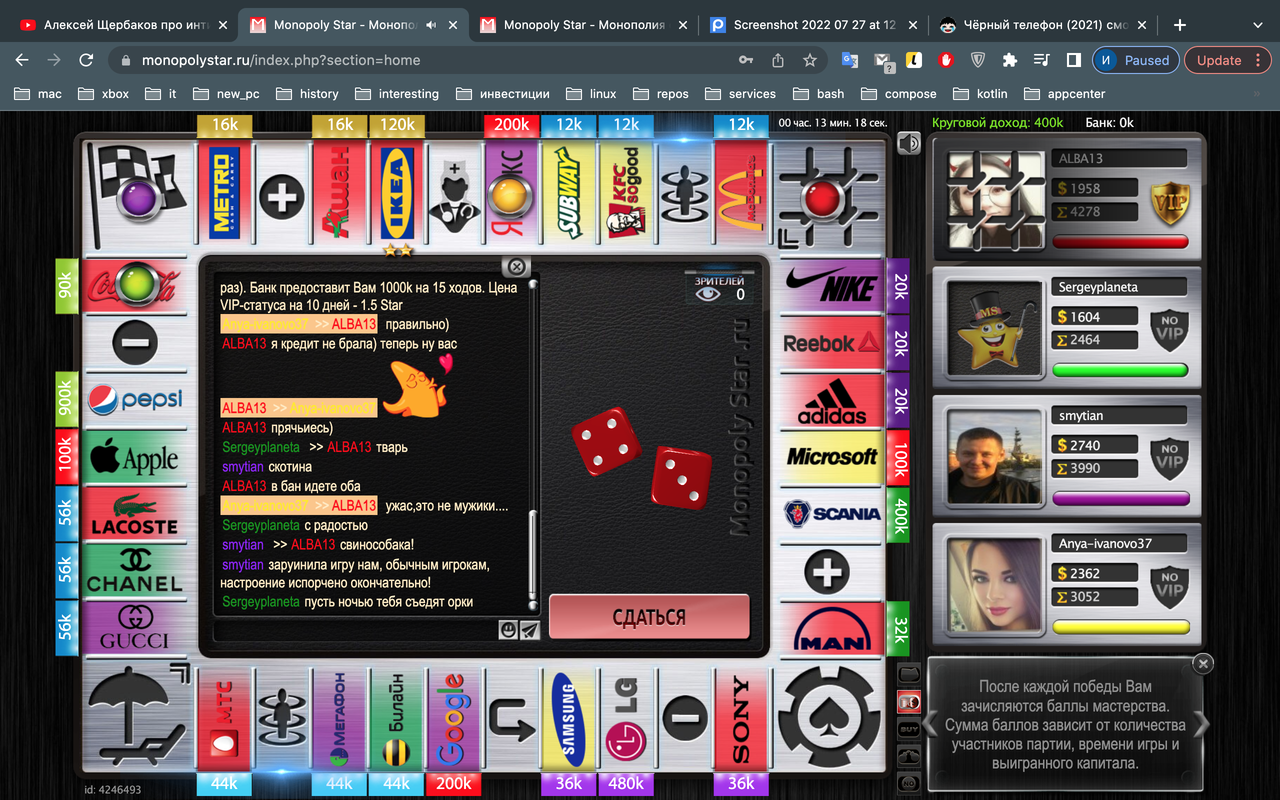The width and height of the screenshot is (1280, 800).
Task: Select the IKEA property on the board
Action: tap(397, 193)
